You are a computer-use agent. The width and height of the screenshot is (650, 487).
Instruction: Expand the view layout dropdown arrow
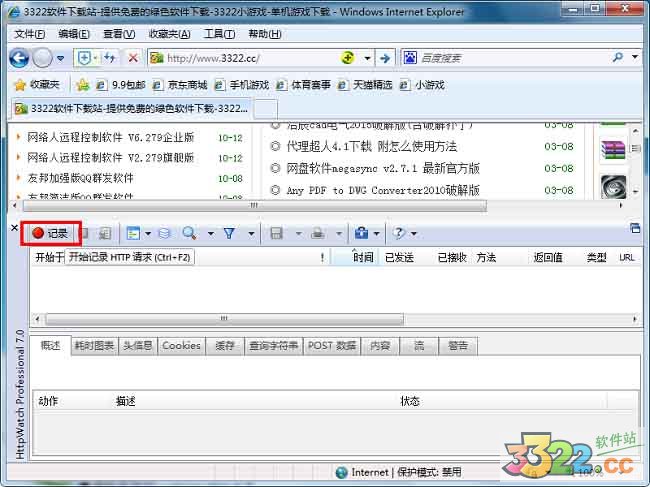click(x=148, y=234)
